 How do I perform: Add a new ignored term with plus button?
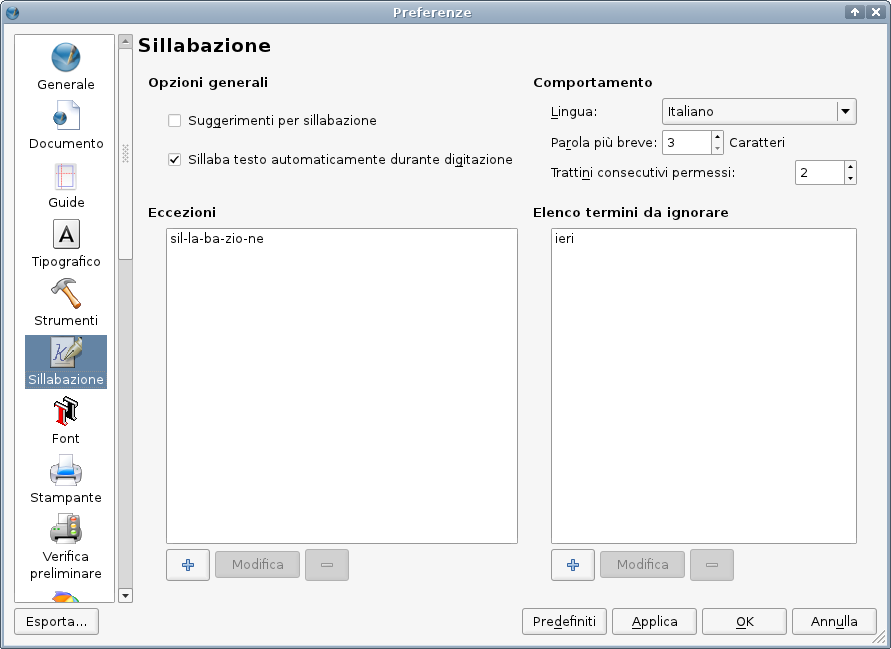573,565
